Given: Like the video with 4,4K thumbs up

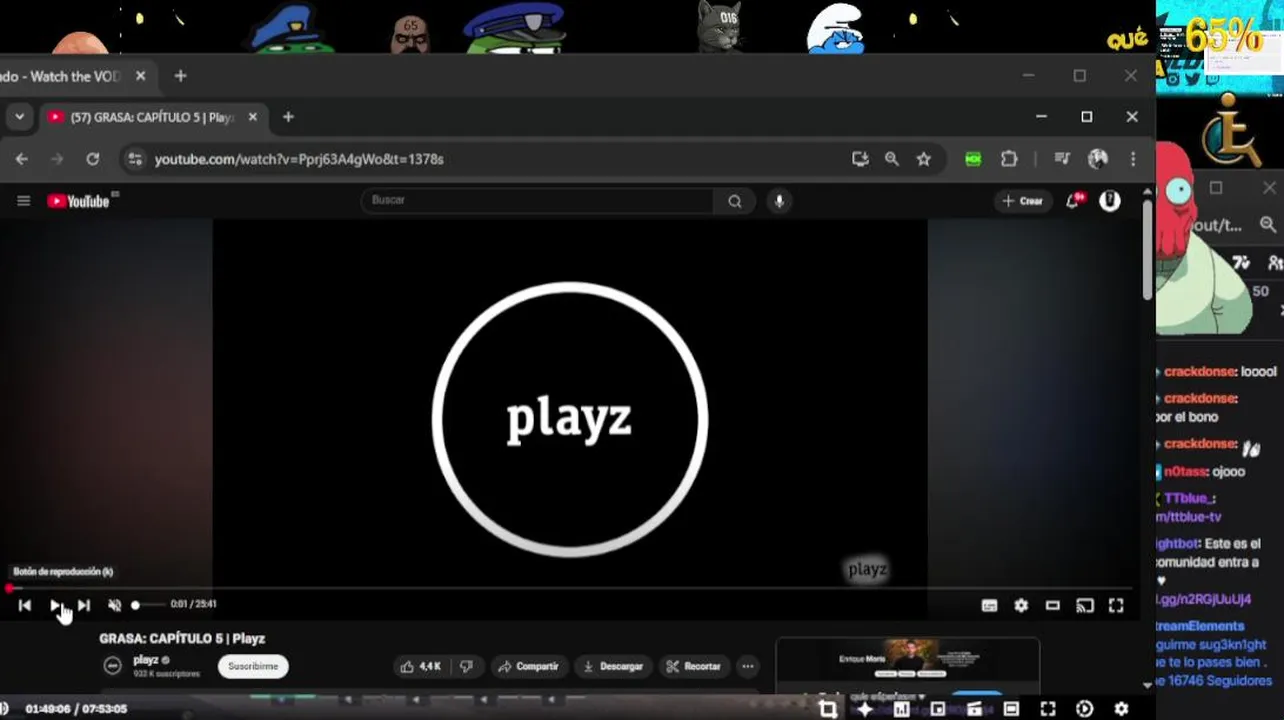Looking at the screenshot, I should point(421,666).
